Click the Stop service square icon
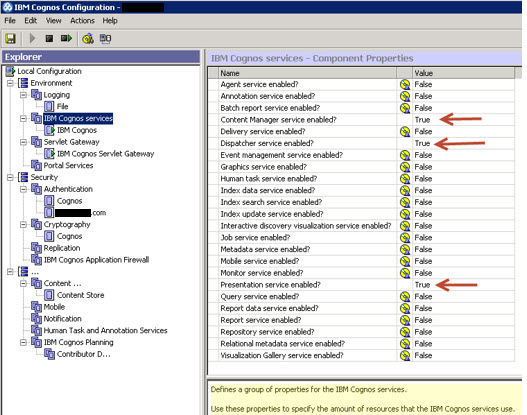This screenshot has width=527, height=415. click(x=49, y=39)
